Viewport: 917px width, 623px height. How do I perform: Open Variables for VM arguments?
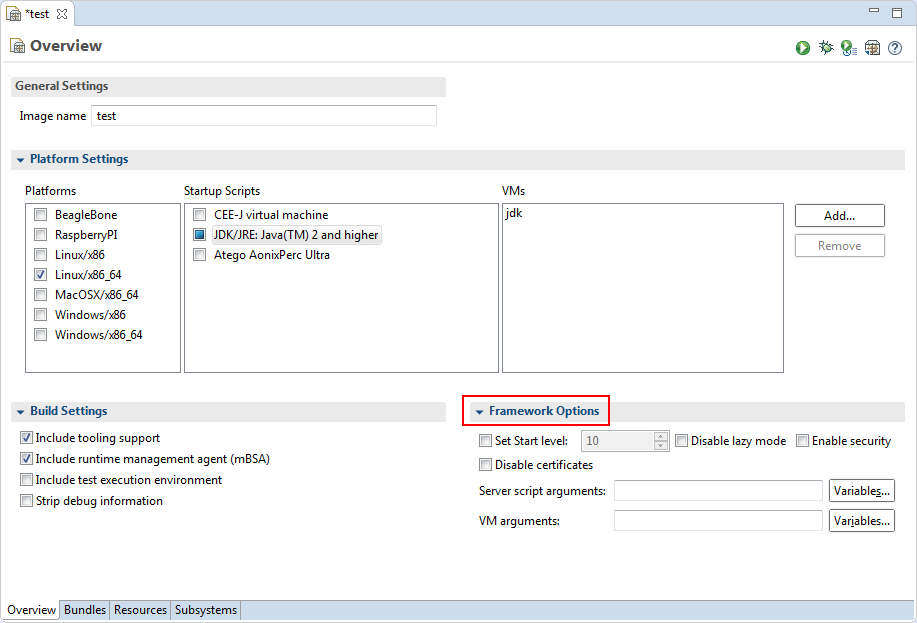861,520
